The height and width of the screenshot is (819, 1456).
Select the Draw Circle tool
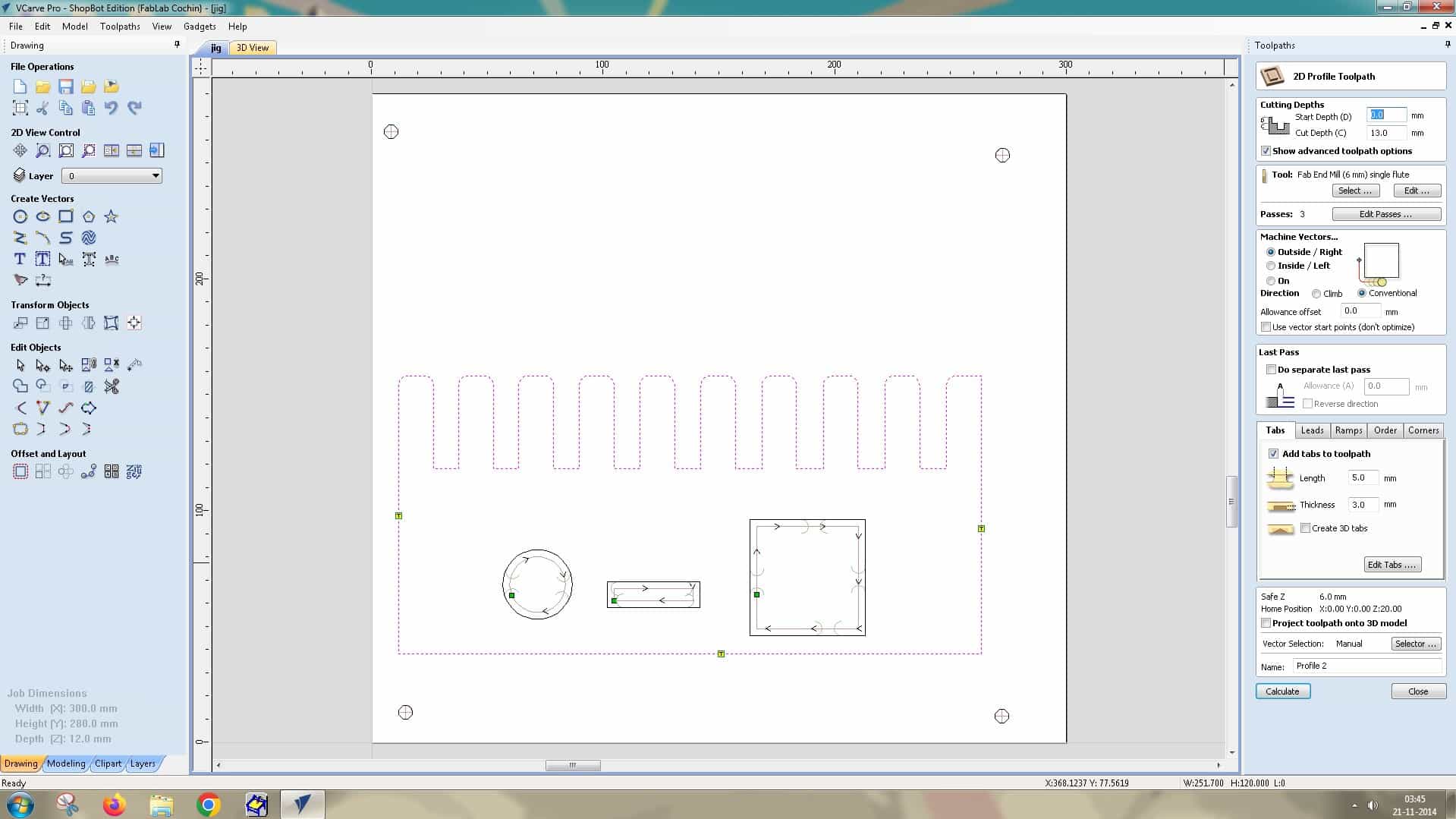tap(20, 216)
